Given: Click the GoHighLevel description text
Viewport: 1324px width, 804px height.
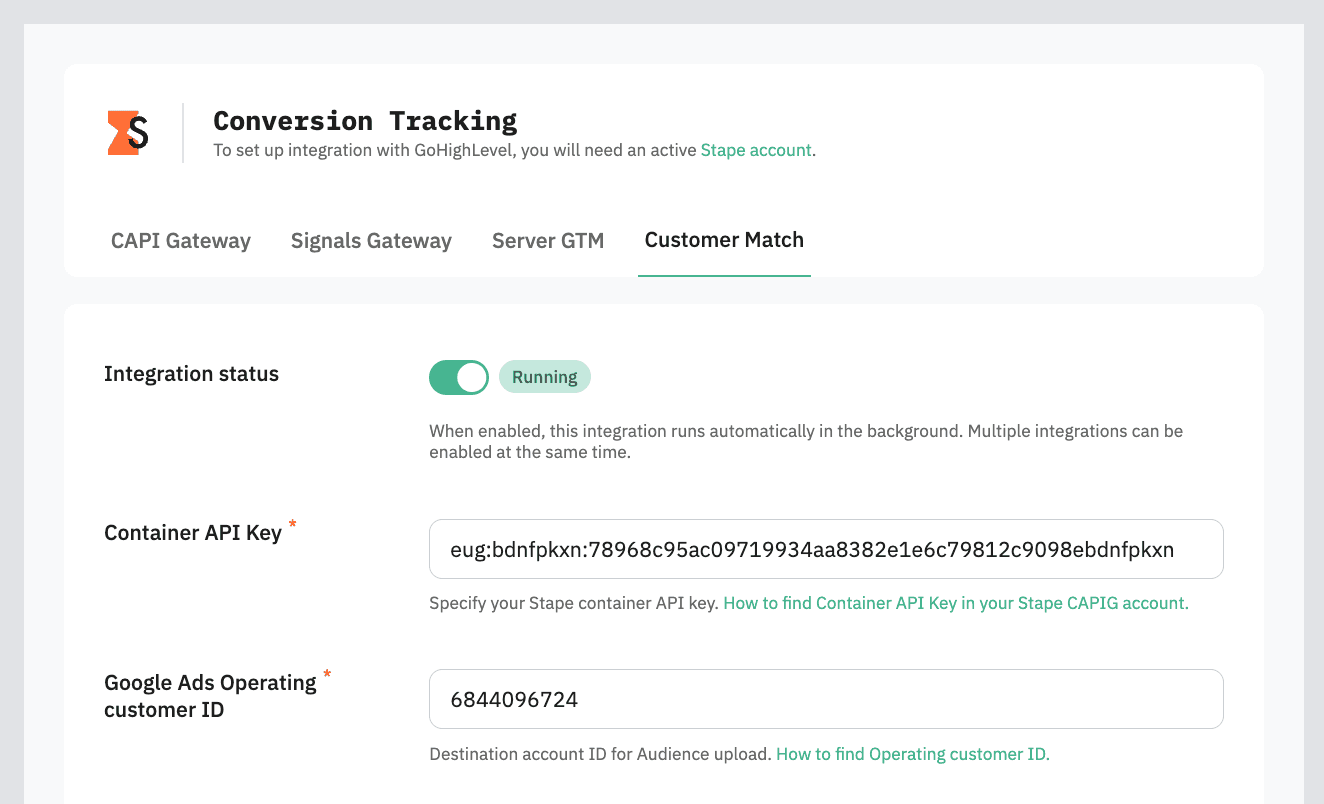Looking at the screenshot, I should click(450, 149).
